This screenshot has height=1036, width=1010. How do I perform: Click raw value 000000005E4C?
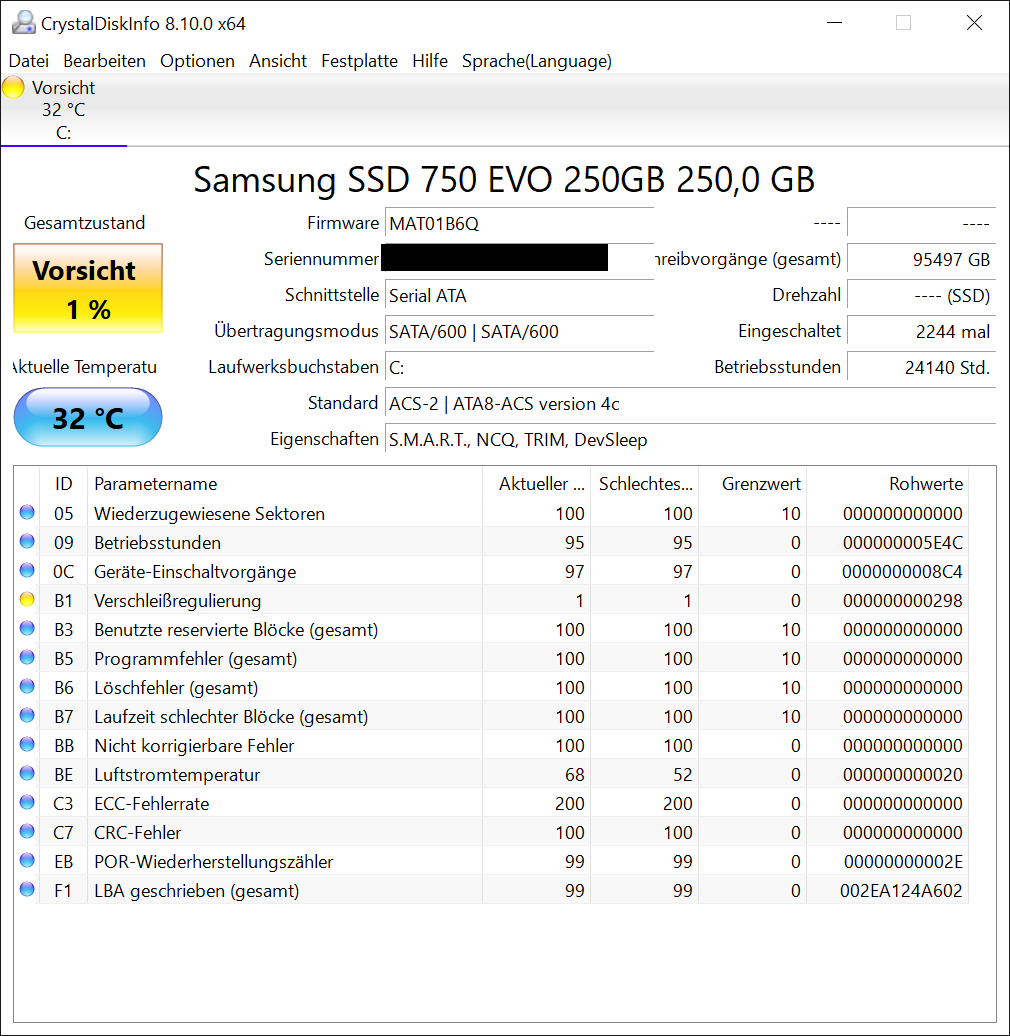coord(902,542)
